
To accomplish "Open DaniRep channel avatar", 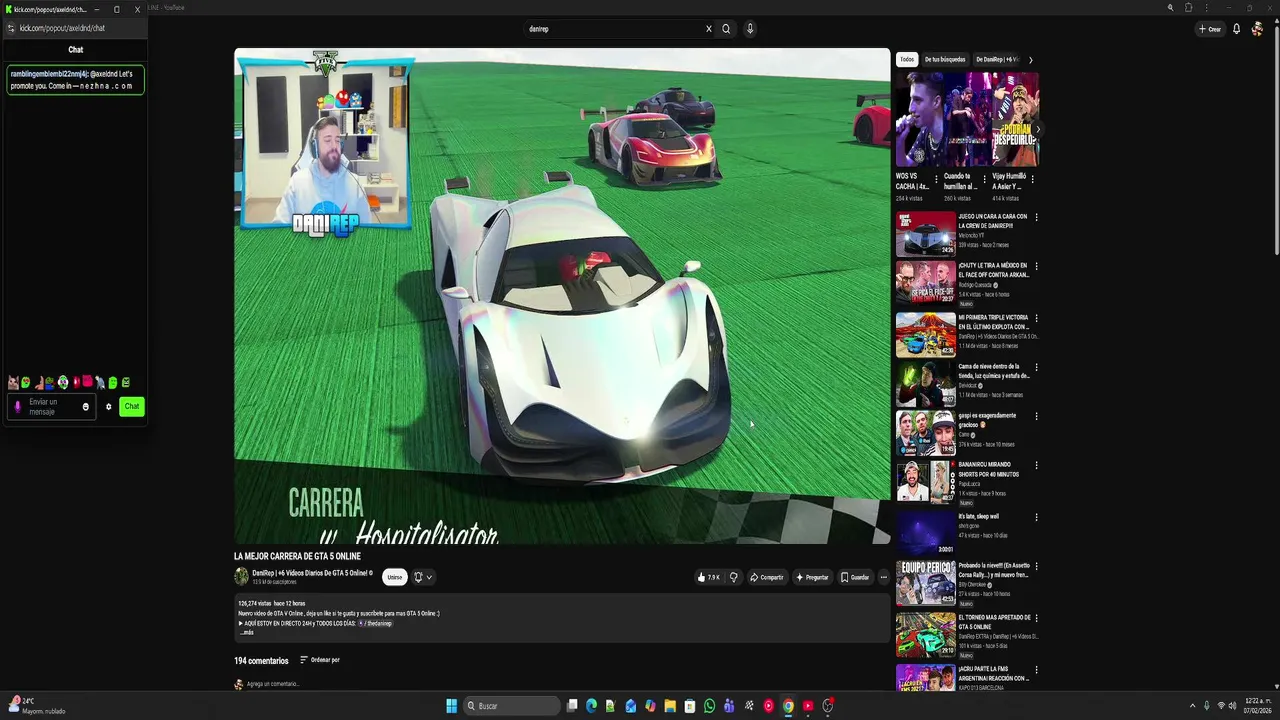I will pos(241,576).
